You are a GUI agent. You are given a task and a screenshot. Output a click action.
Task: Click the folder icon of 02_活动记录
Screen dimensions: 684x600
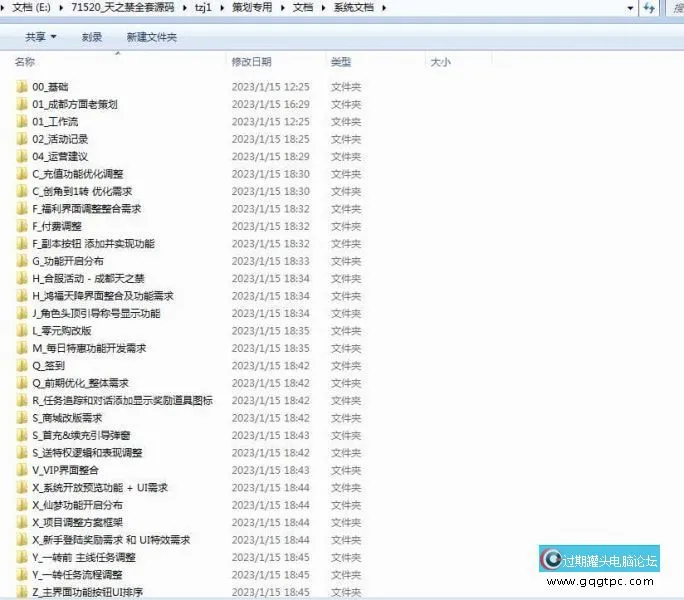(x=22, y=139)
